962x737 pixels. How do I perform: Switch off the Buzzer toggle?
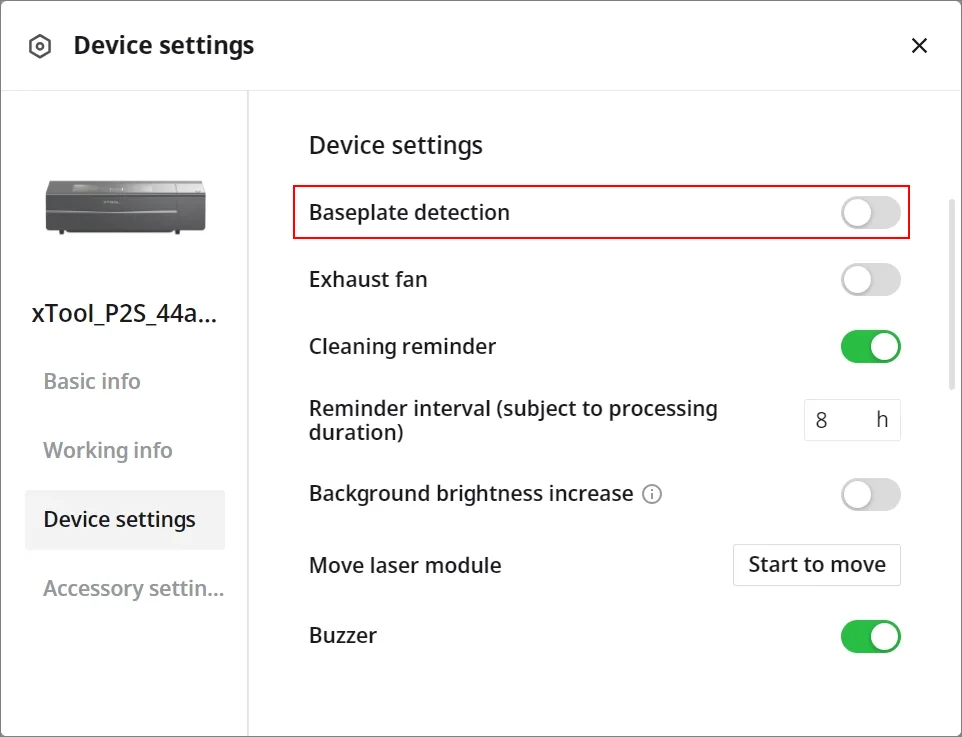[871, 636]
